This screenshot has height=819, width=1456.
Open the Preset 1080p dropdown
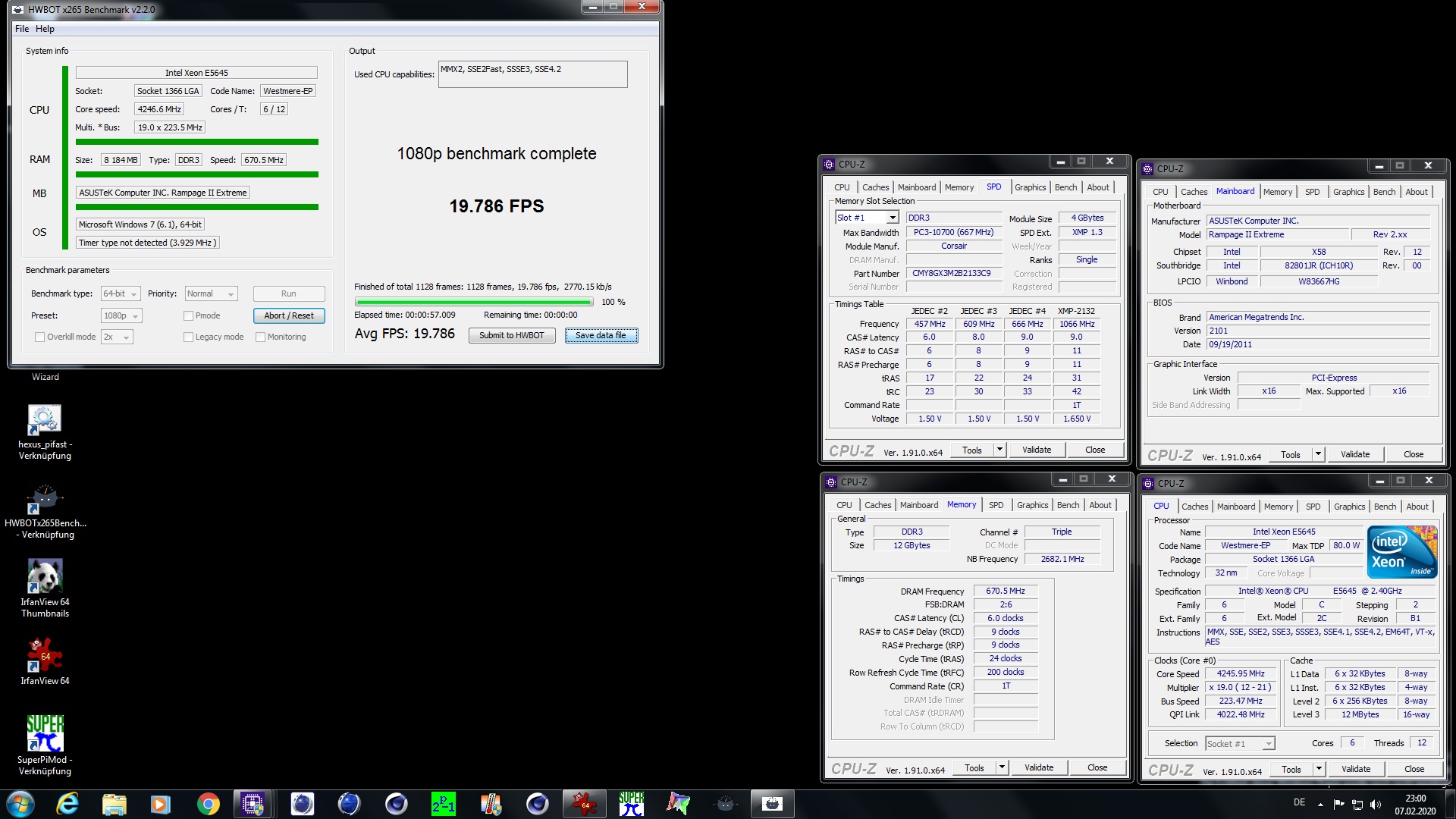[121, 315]
